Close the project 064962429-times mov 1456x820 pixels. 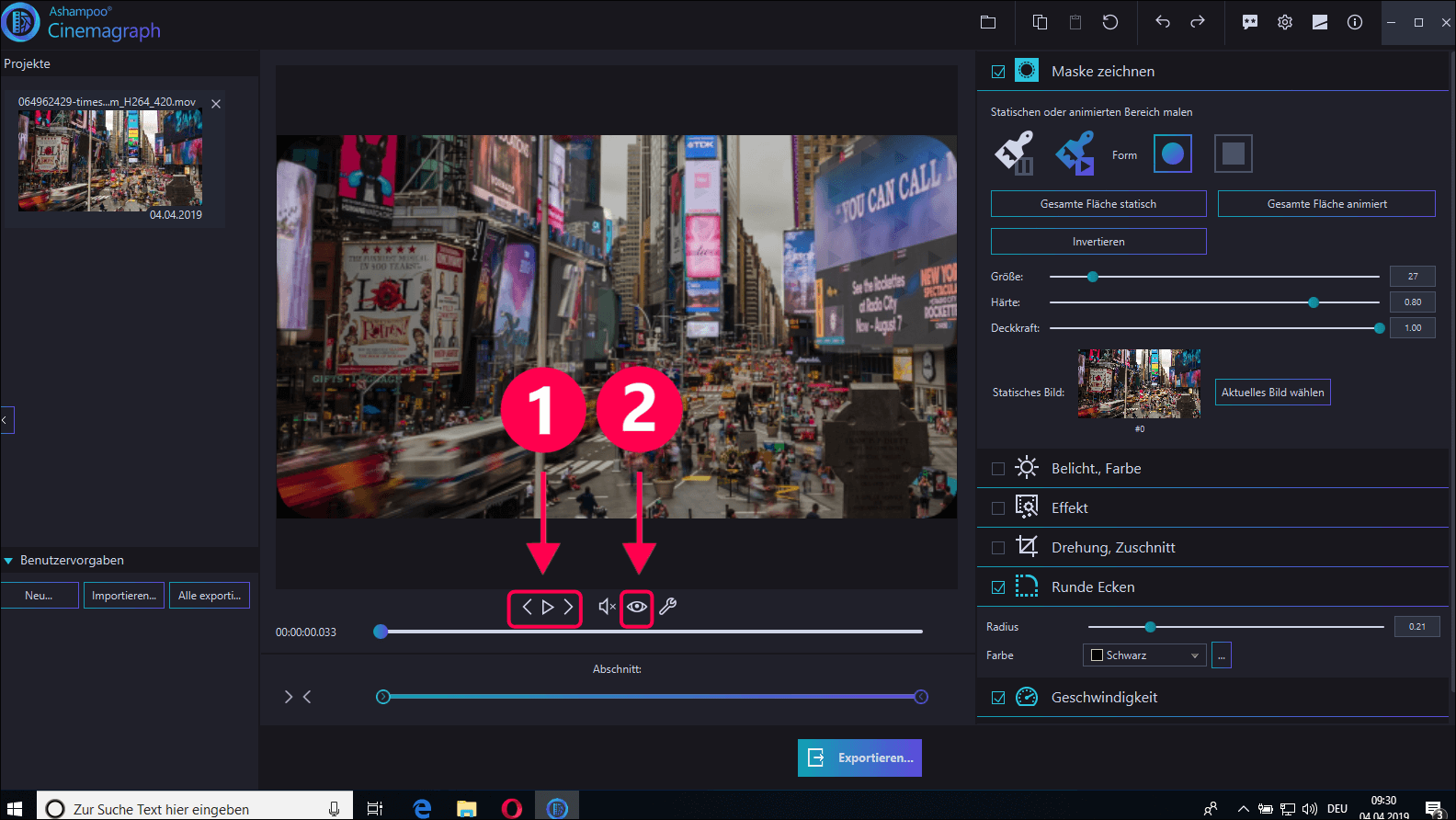tap(216, 104)
